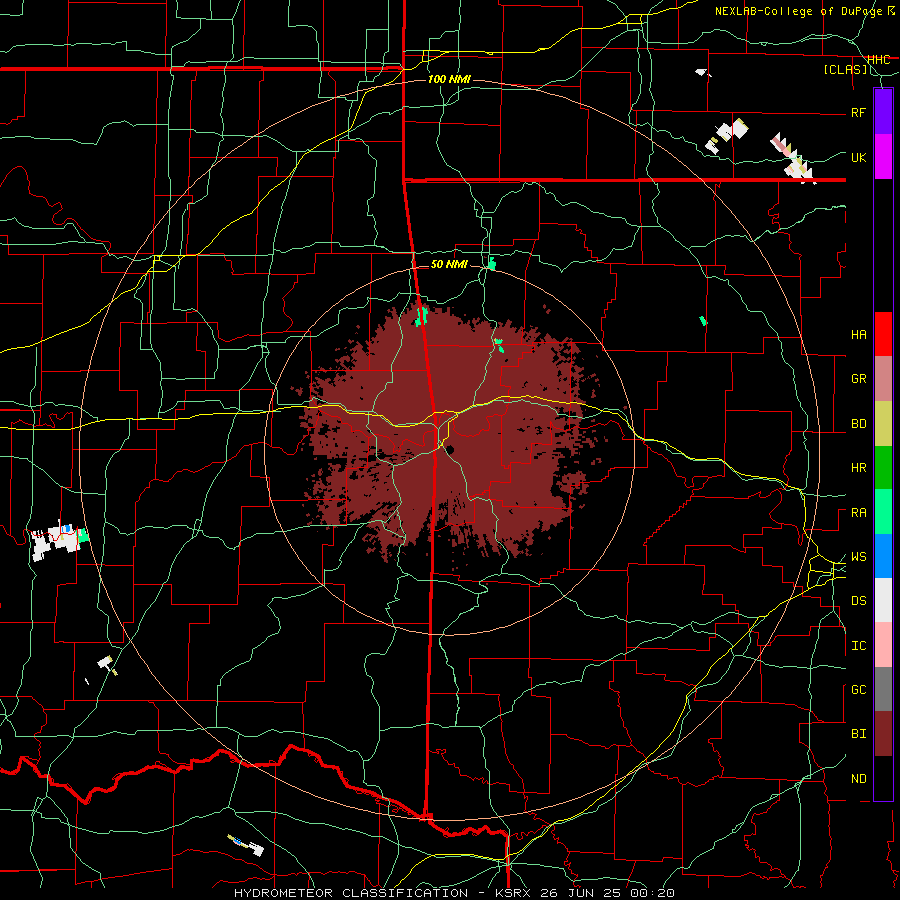Click the GC legend label
Image resolution: width=900 pixels, height=900 pixels.
(x=859, y=690)
